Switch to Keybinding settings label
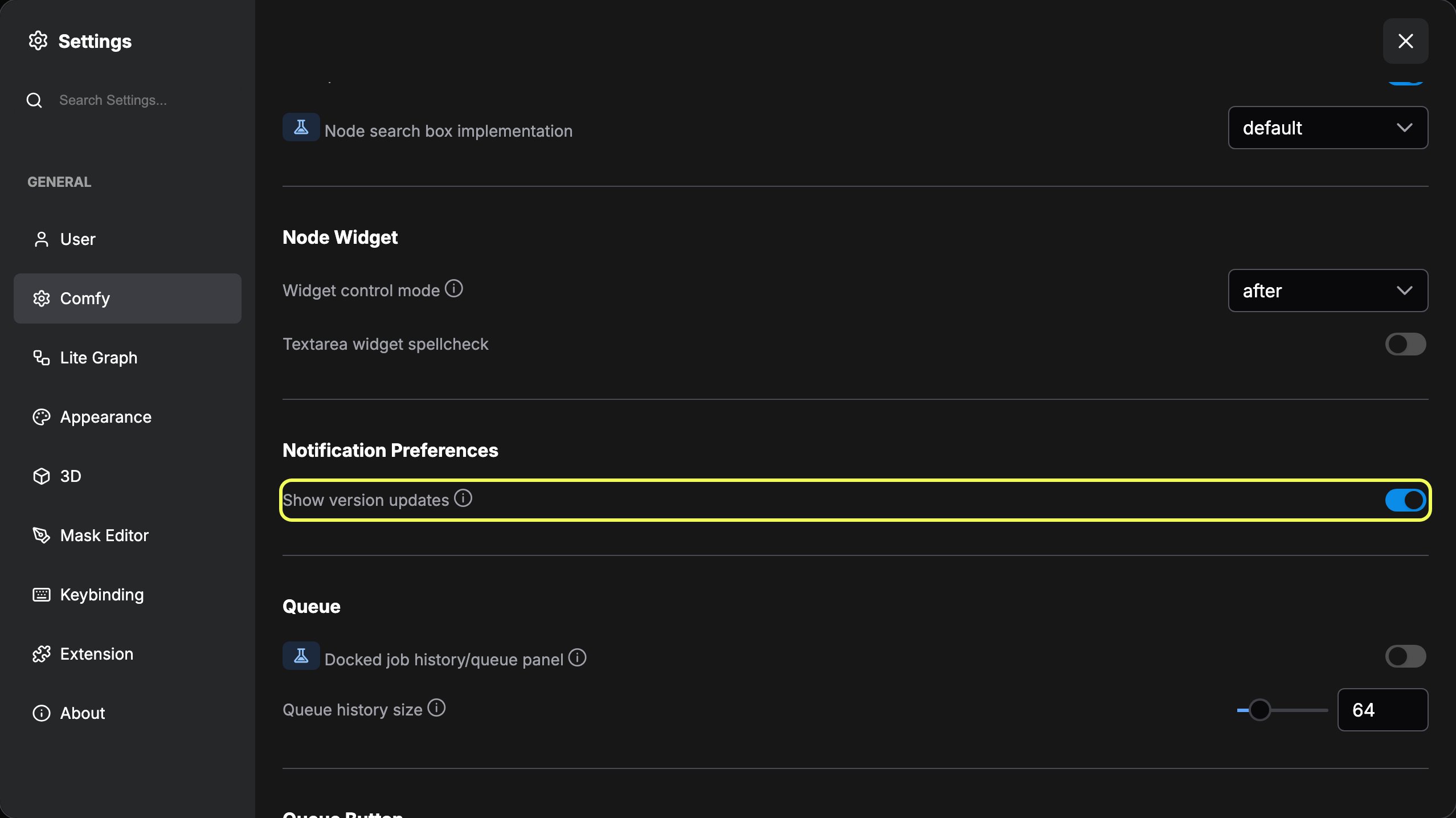Image resolution: width=1456 pixels, height=818 pixels. [102, 595]
